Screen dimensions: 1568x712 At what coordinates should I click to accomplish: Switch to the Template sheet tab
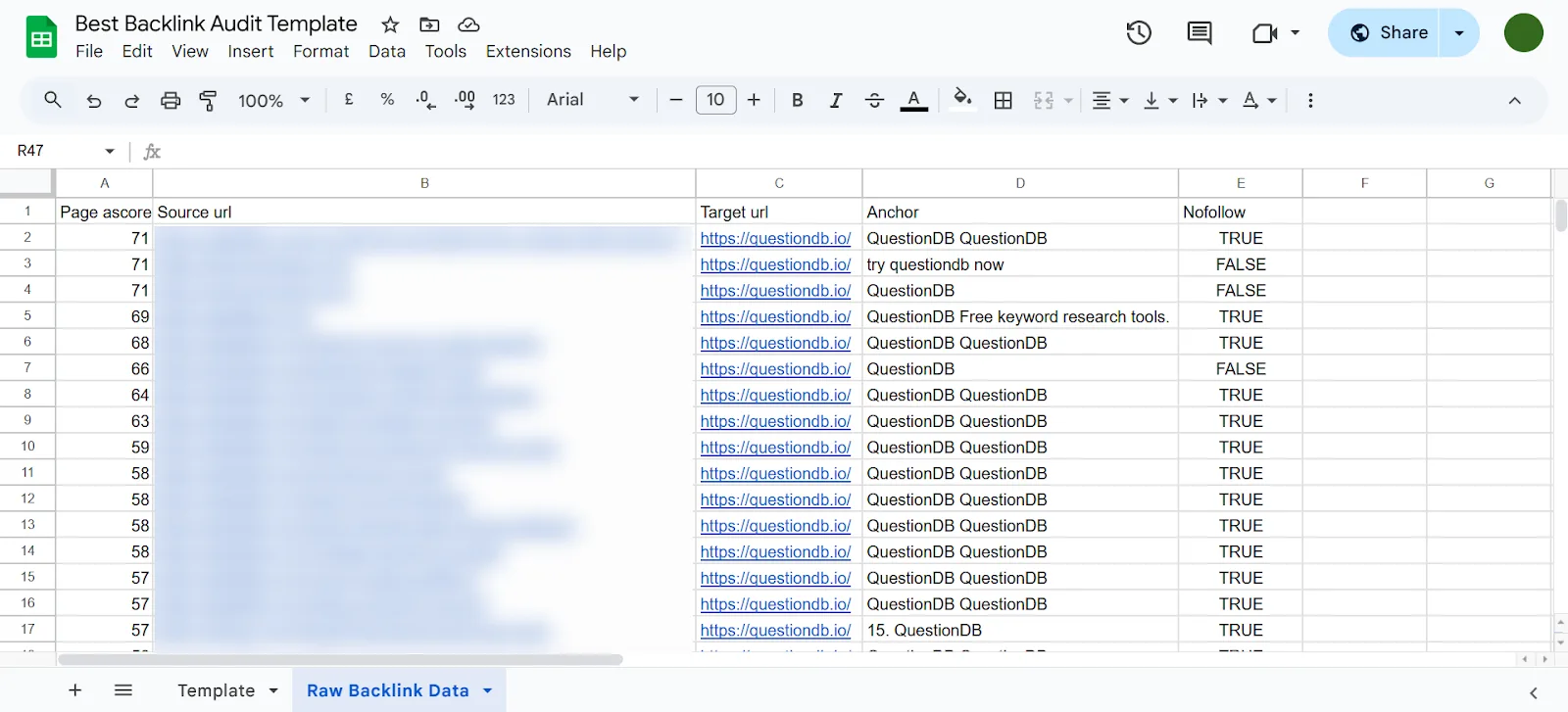tap(217, 690)
